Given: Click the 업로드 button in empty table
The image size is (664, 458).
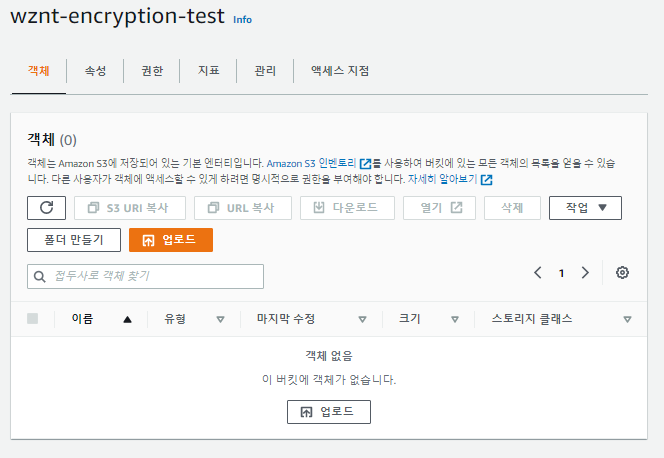Looking at the screenshot, I should point(329,412).
